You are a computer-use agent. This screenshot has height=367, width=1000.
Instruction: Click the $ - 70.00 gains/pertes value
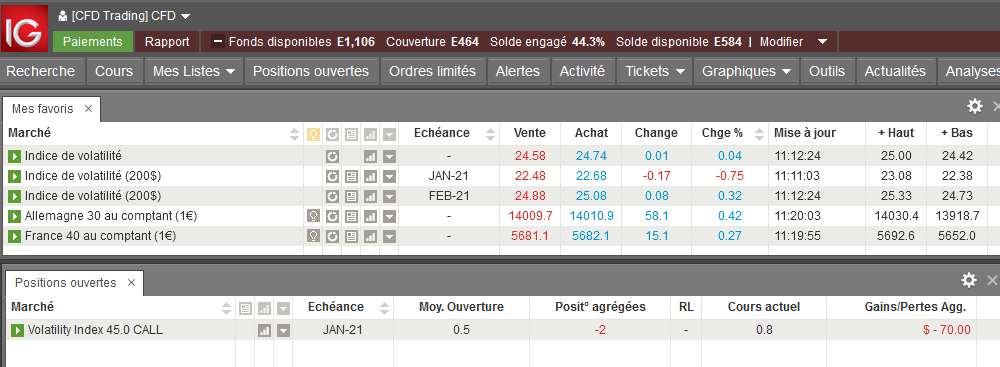click(x=946, y=330)
